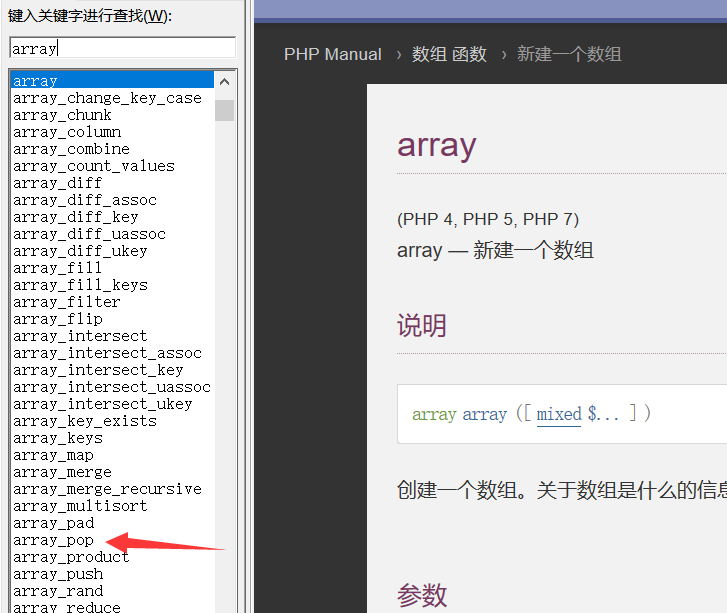Click the index list scroll-up arrow
This screenshot has height=613, width=727.
click(x=224, y=82)
